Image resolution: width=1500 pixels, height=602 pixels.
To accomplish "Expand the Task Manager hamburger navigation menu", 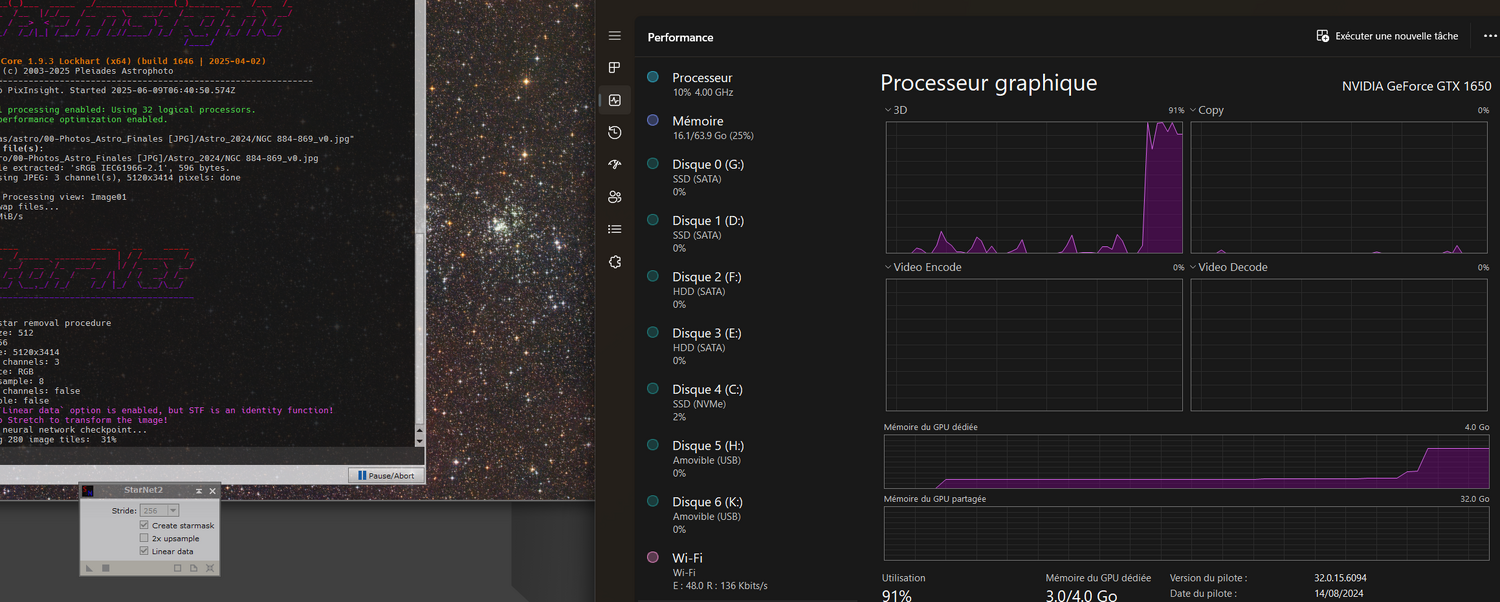I will click(615, 36).
